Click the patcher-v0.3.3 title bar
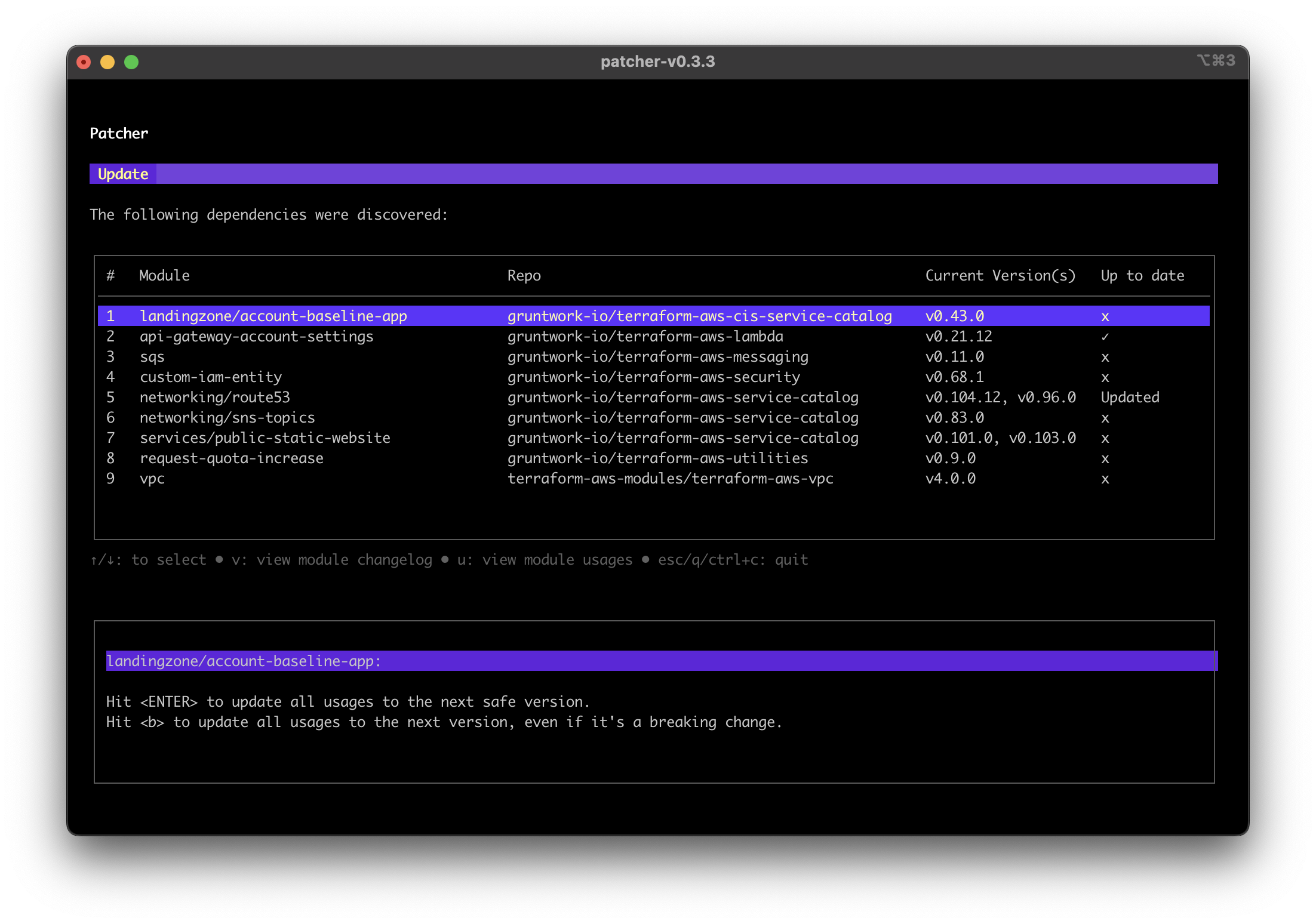 pos(657,61)
